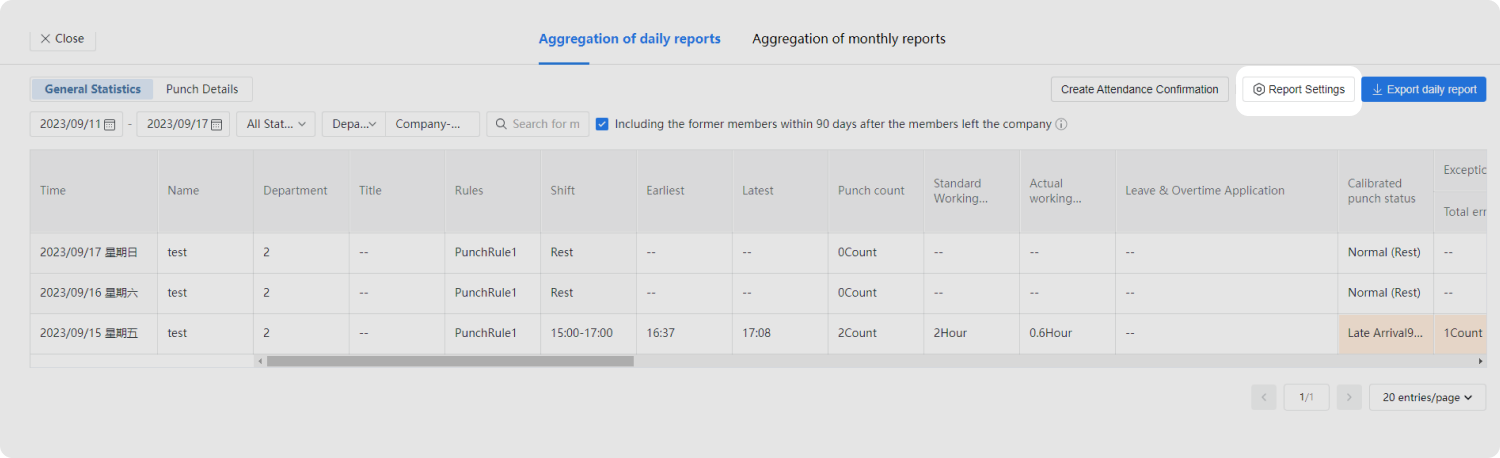Screen dimensions: 1500x458
Task: Click Leave & Overtime Application header
Action: [x=1226, y=191]
